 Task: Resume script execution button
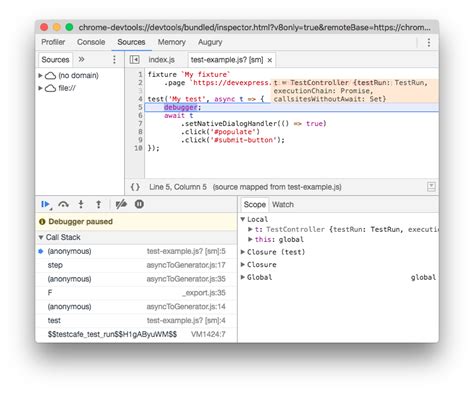coord(46,204)
